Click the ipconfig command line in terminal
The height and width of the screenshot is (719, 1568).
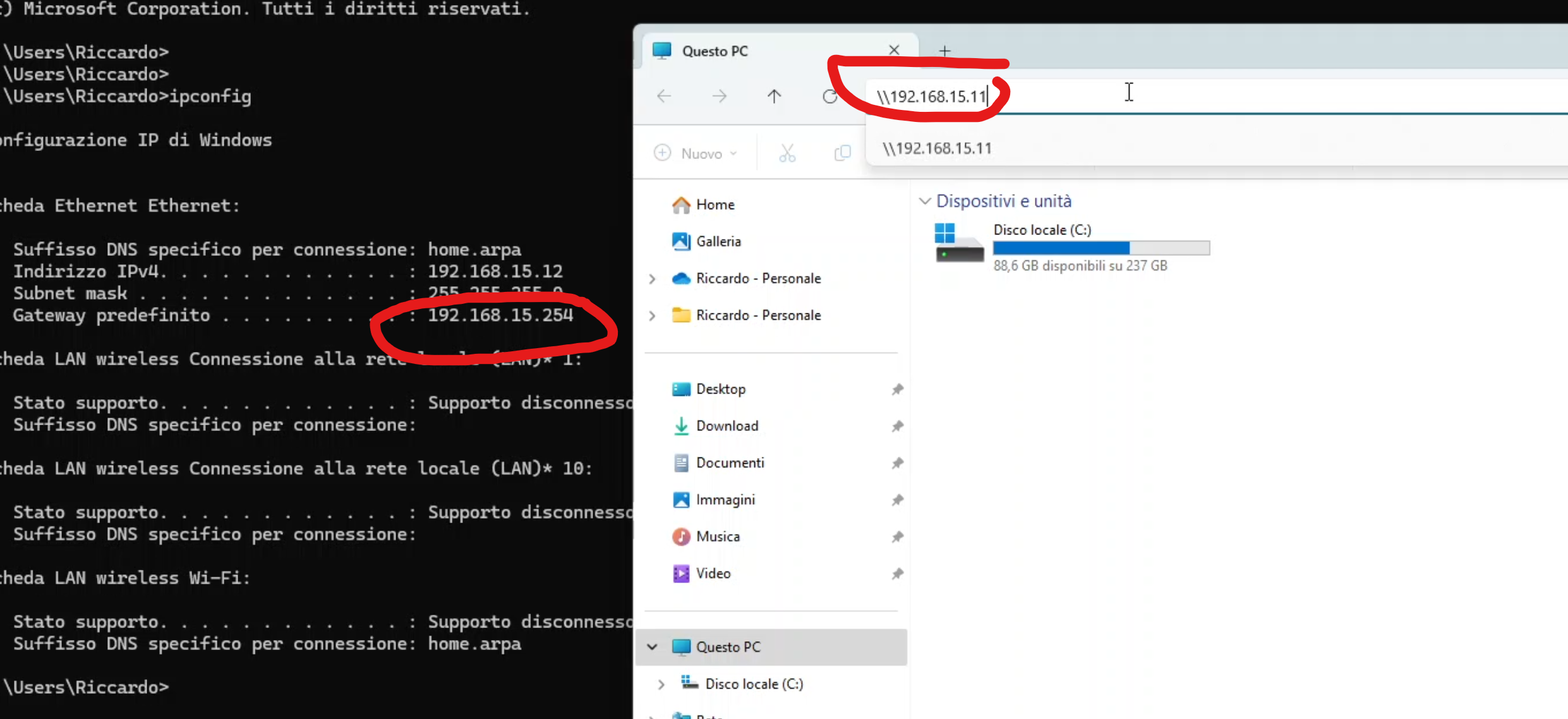pyautogui.click(x=126, y=97)
